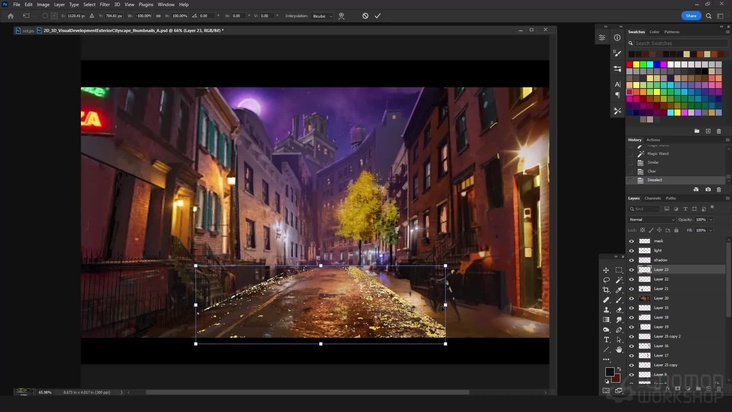The image size is (732, 412).
Task: Toggle visibility of Layer 22
Action: pos(632,279)
